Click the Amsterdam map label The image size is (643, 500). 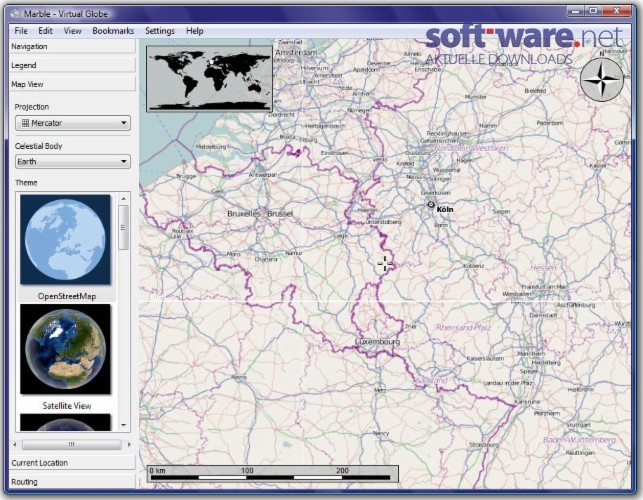coord(296,53)
